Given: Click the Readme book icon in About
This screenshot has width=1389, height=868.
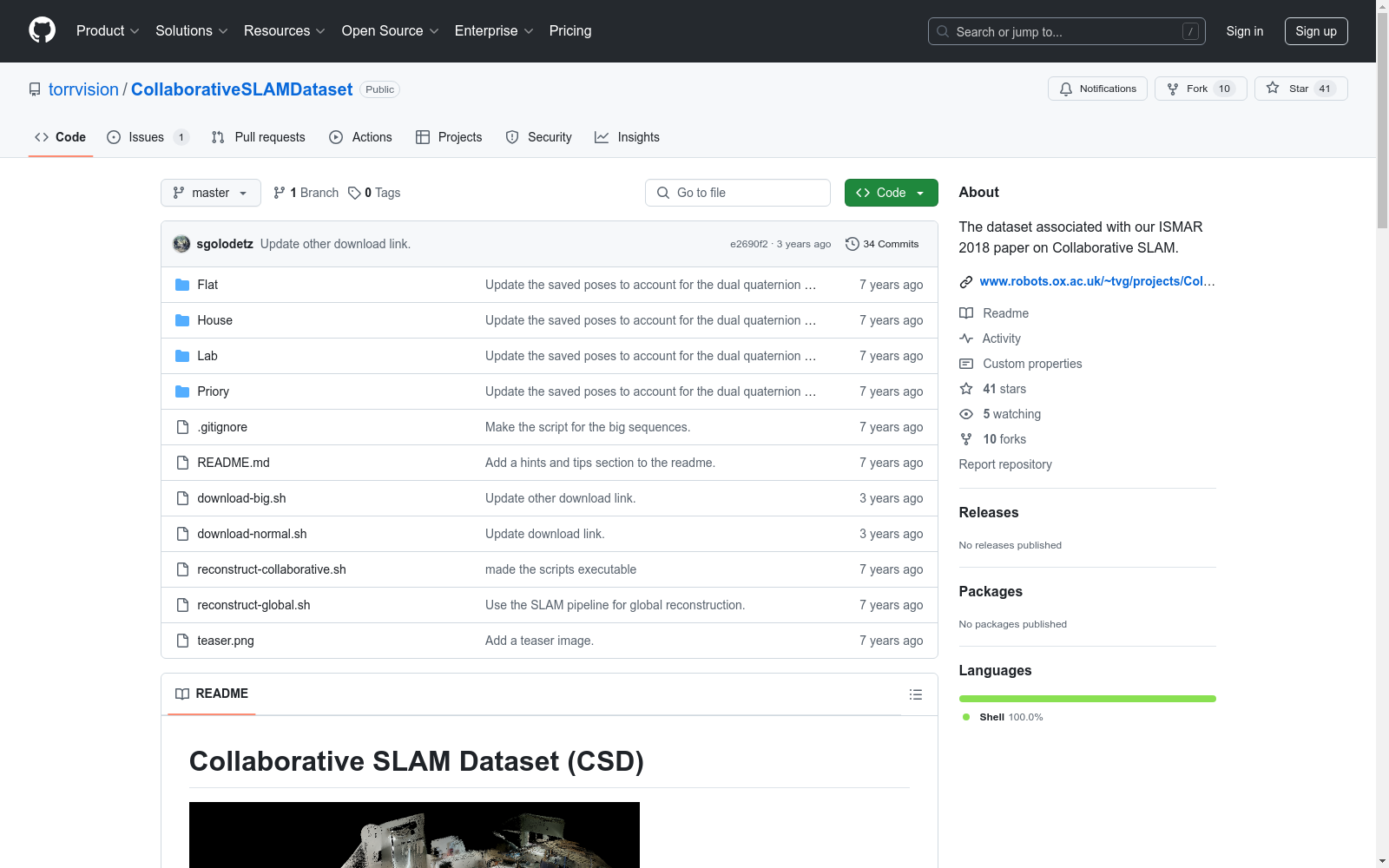Looking at the screenshot, I should coord(966,313).
